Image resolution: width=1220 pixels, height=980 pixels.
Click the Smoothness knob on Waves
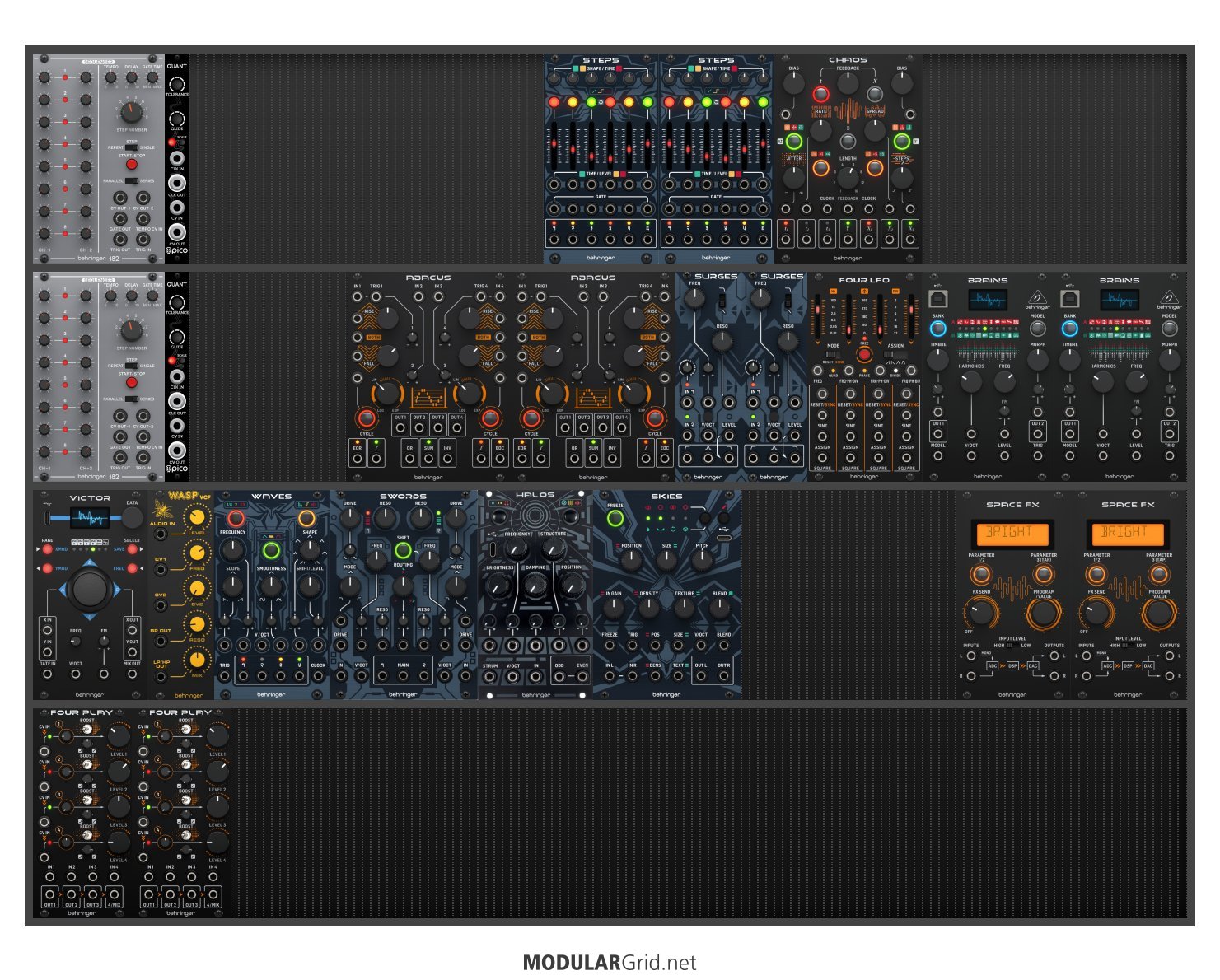point(271,586)
